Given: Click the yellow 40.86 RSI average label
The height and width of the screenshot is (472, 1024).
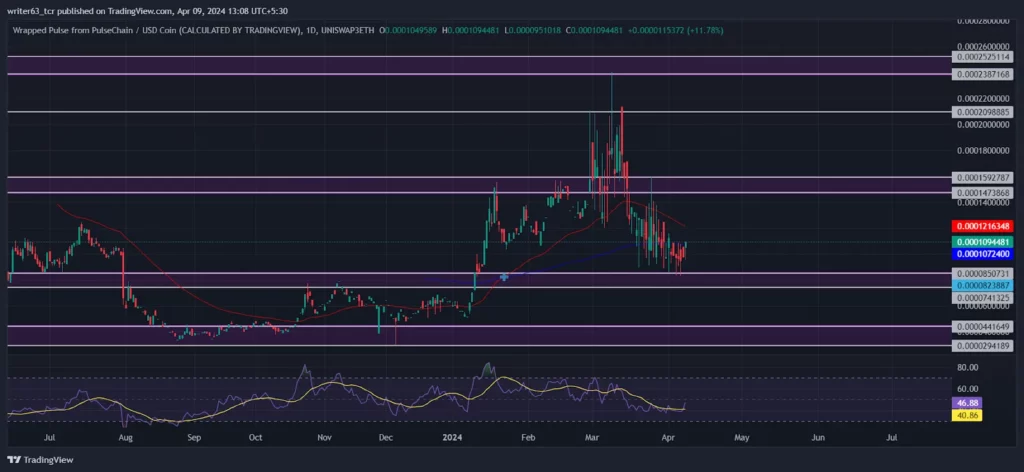Looking at the screenshot, I should [x=967, y=415].
